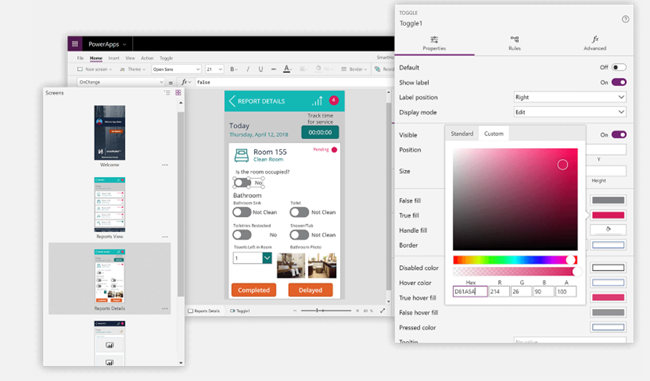
Task: Click the Strikethrough formatting icon
Action: [x=274, y=69]
